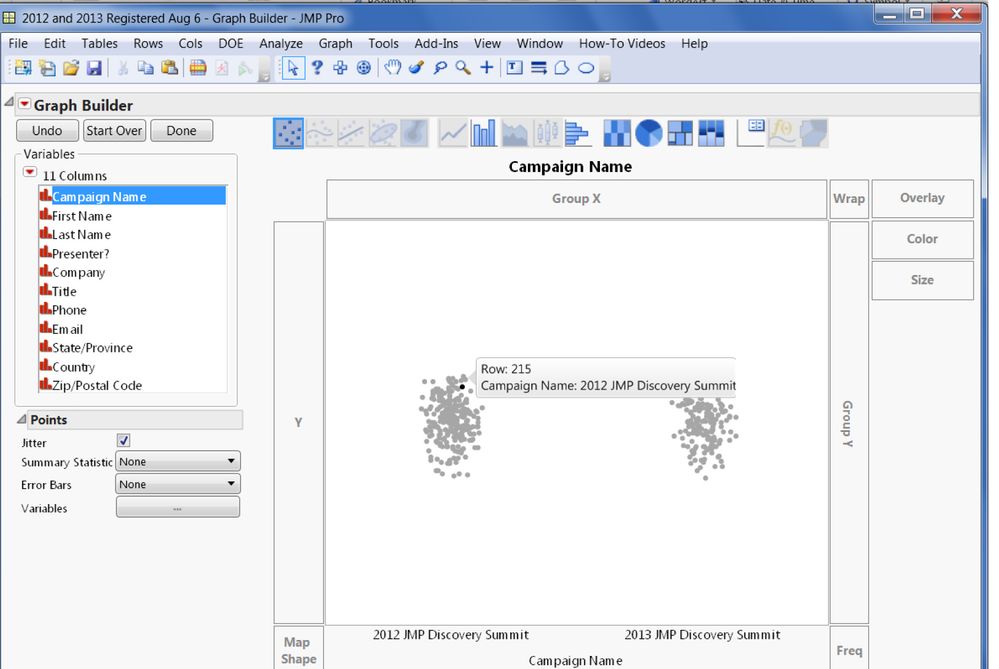This screenshot has height=669, width=999.
Task: Choose the Mosaic element icon
Action: point(711,134)
